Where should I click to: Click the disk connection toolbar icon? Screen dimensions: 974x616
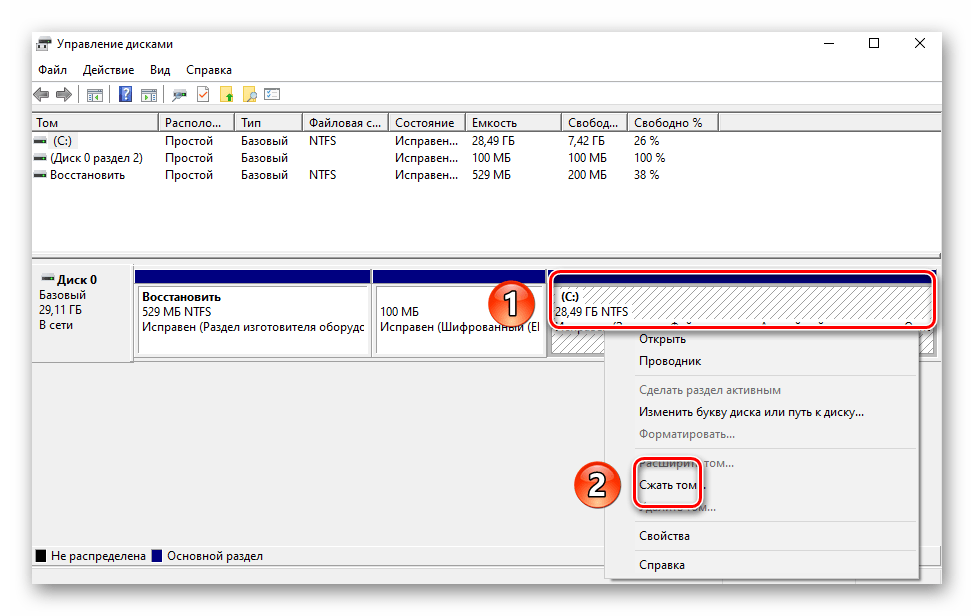pyautogui.click(x=180, y=95)
